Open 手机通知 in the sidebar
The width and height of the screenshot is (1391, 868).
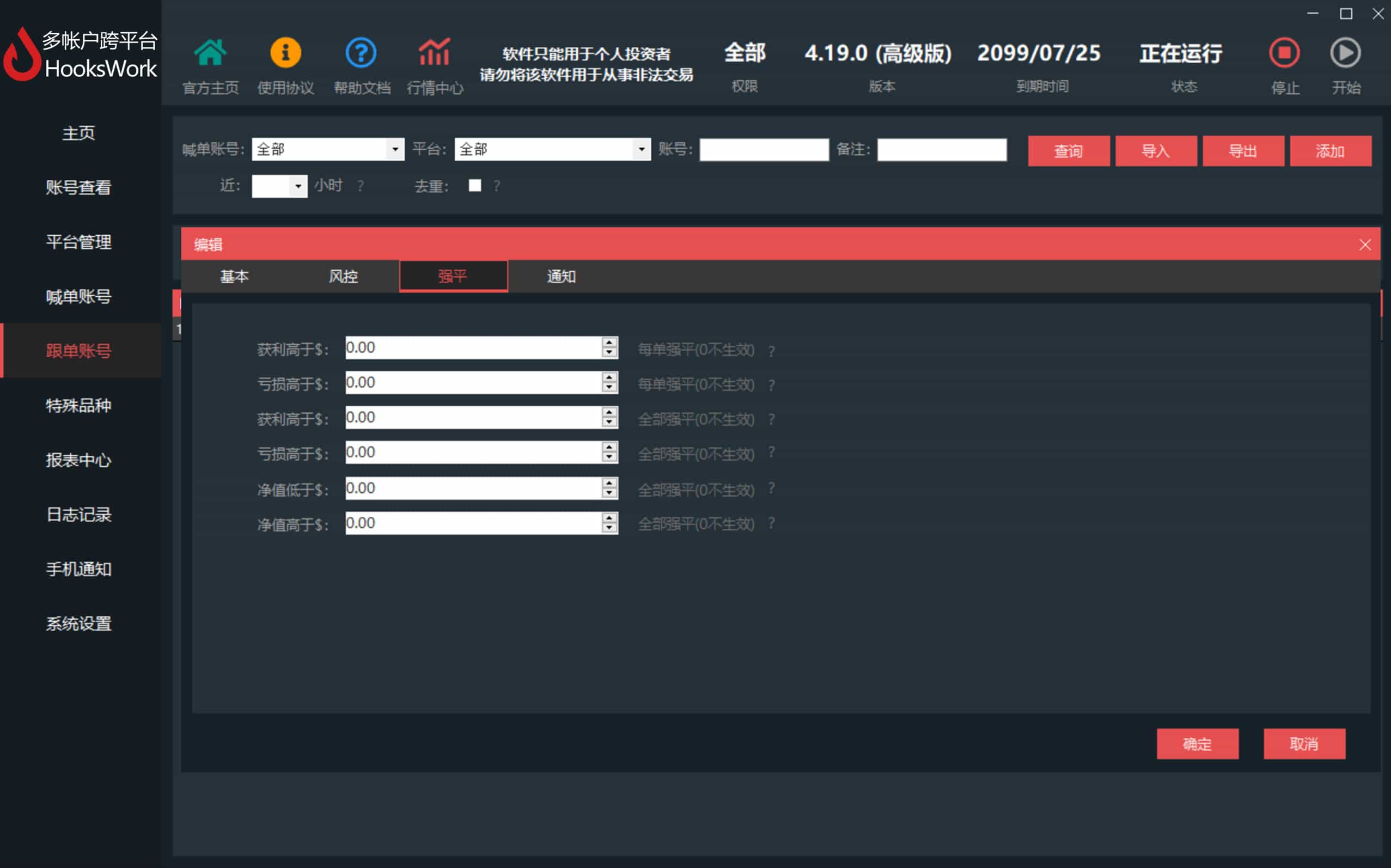[78, 570]
